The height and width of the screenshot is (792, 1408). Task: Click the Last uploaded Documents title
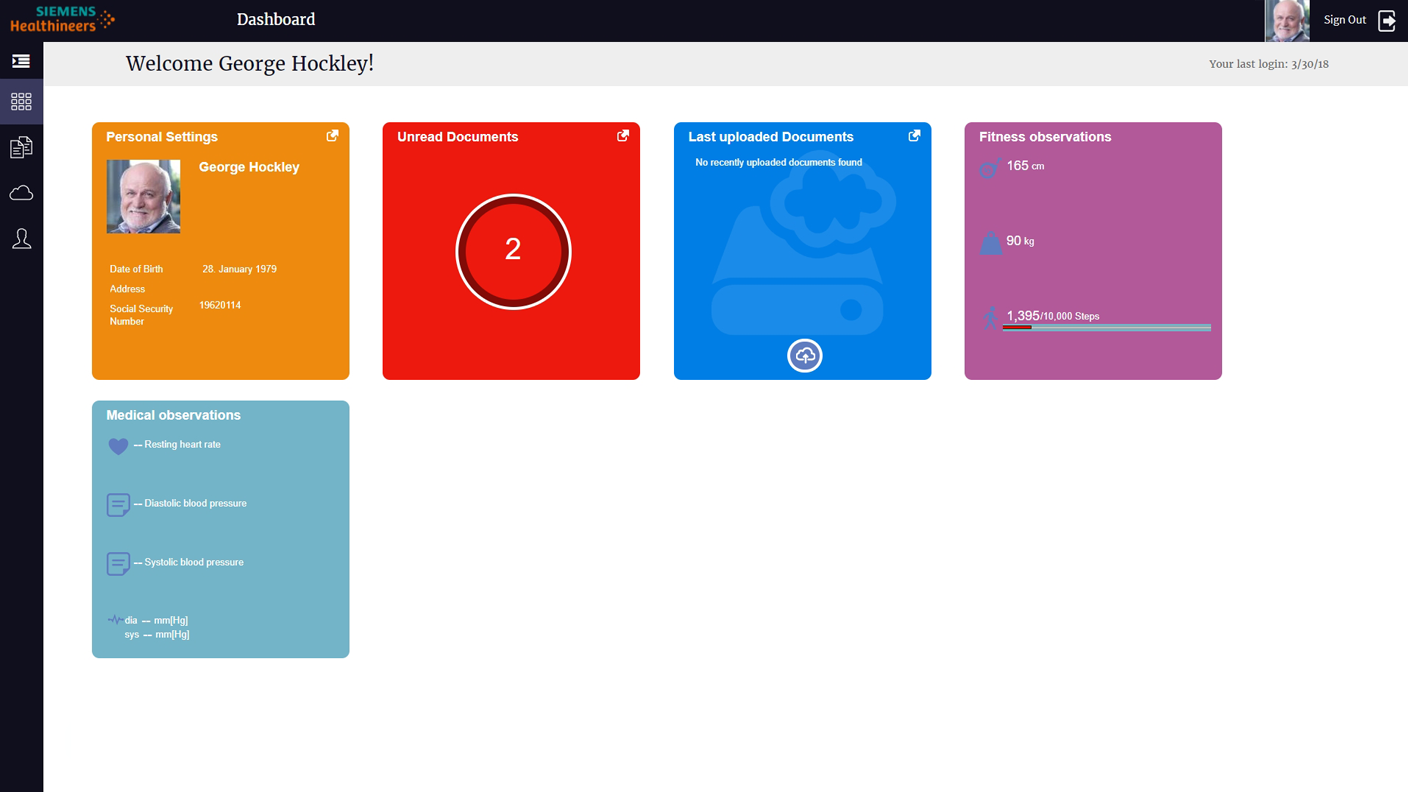[771, 137]
